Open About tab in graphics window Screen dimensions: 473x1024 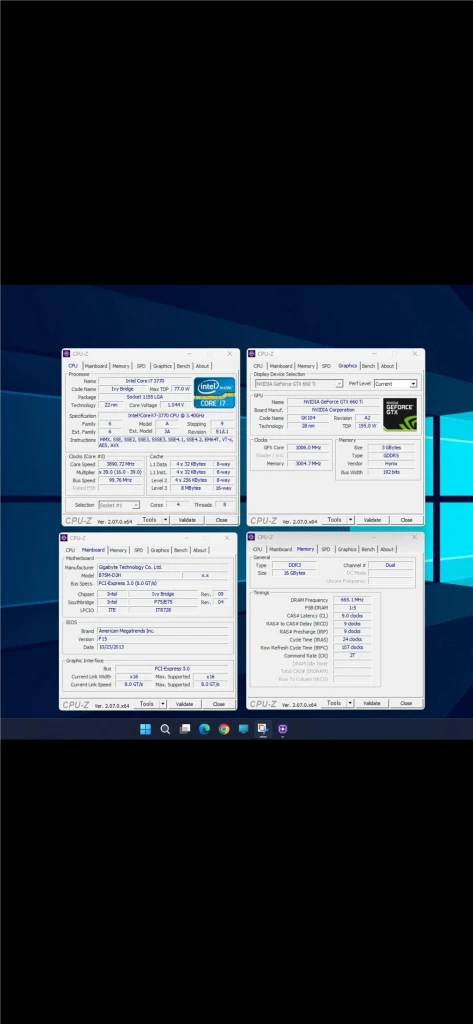387,366
